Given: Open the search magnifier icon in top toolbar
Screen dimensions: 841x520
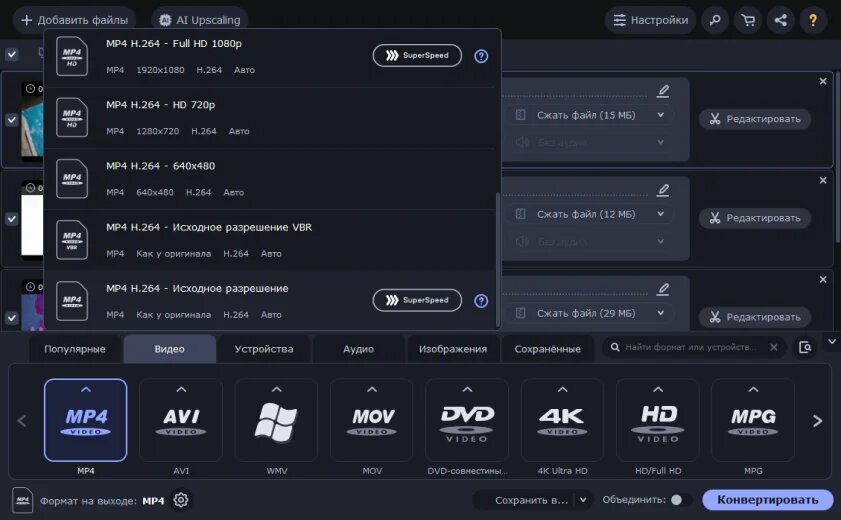Looking at the screenshot, I should (715, 20).
